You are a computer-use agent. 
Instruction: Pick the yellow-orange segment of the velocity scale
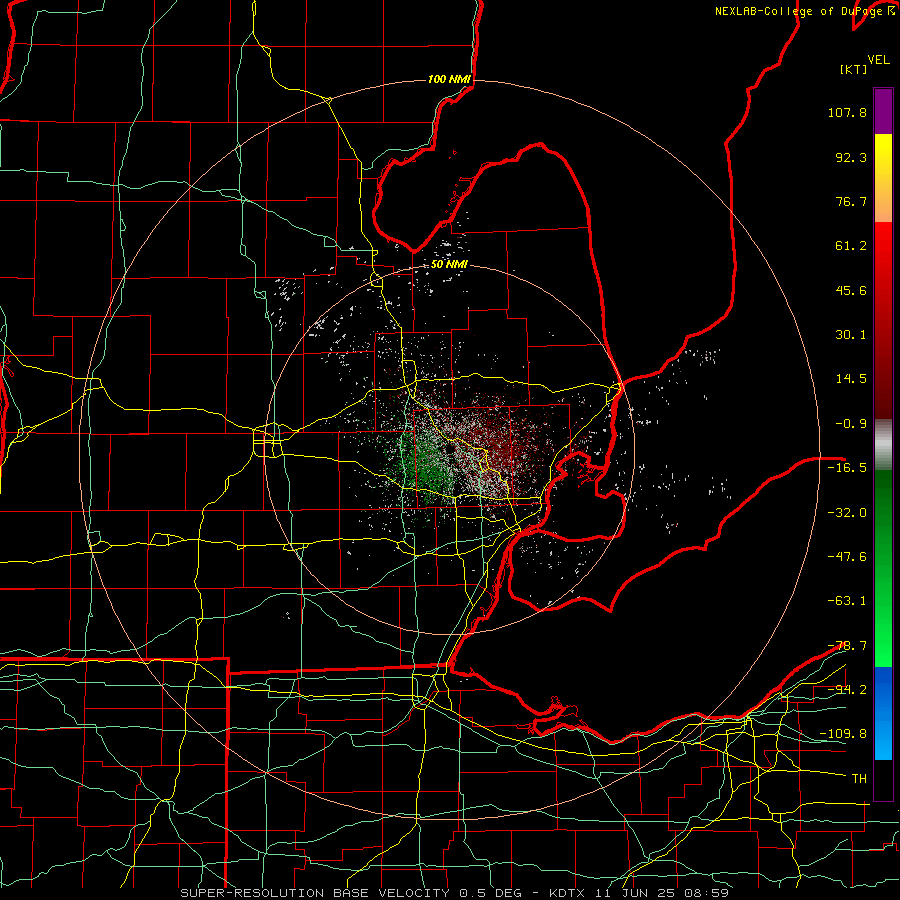(x=883, y=178)
